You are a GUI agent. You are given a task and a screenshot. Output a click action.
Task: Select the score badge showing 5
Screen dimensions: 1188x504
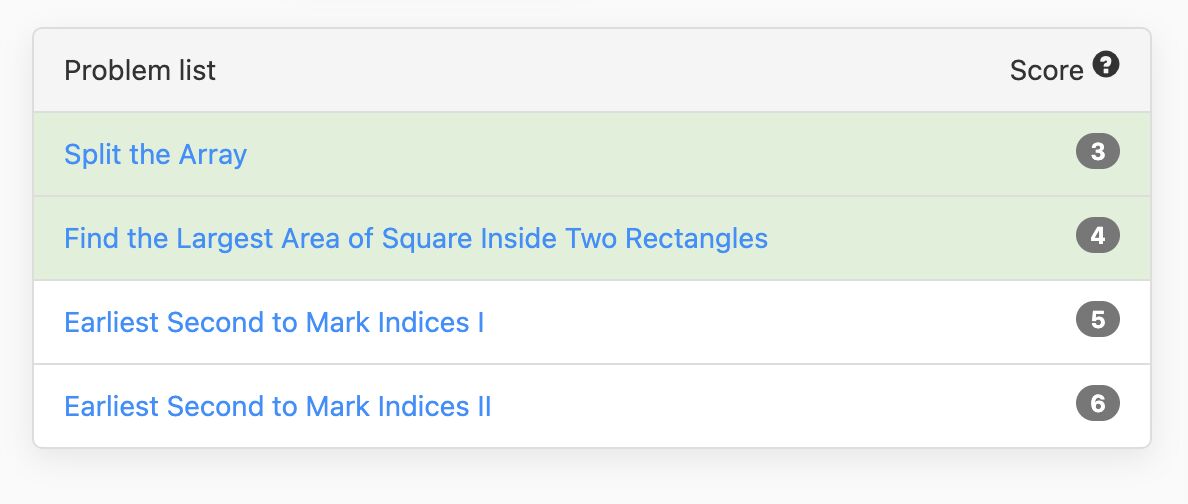coord(1098,320)
